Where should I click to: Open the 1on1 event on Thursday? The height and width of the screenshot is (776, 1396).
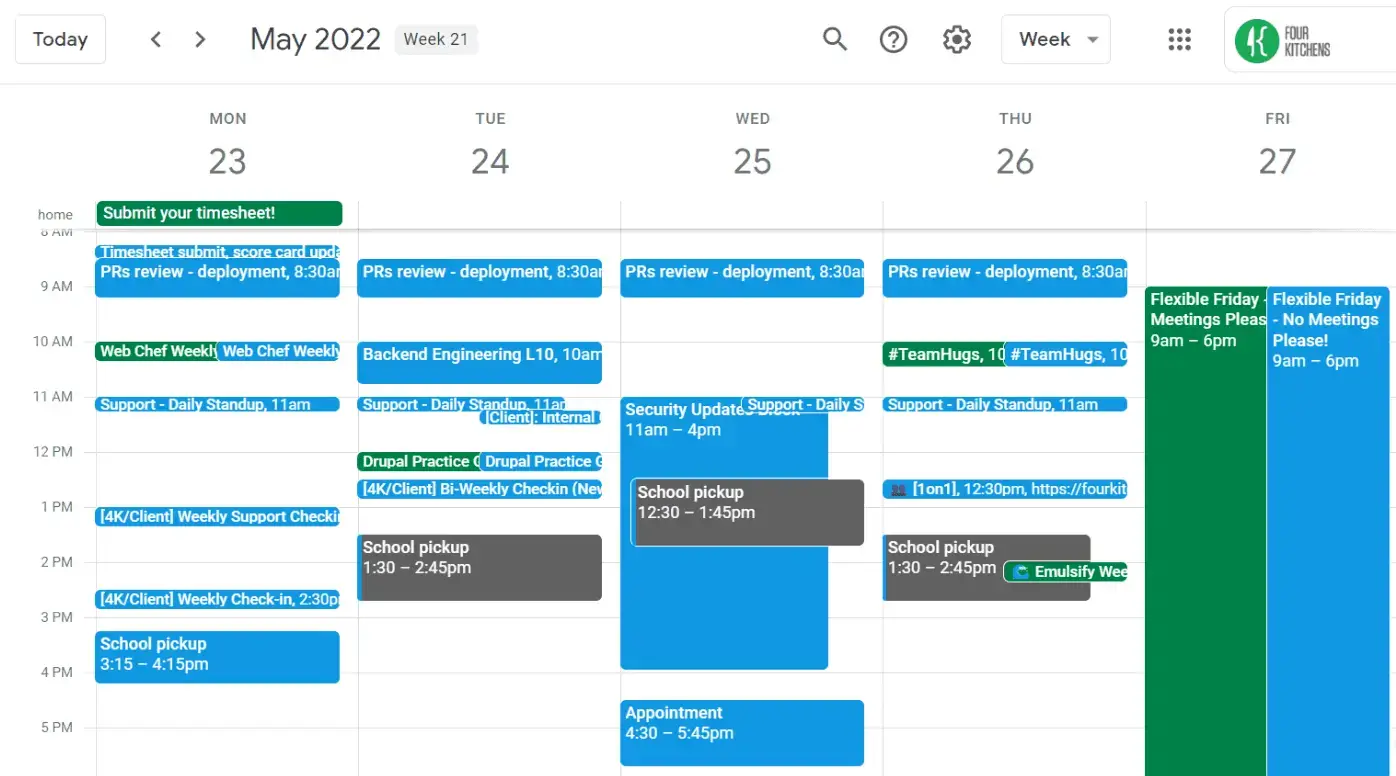(1005, 489)
